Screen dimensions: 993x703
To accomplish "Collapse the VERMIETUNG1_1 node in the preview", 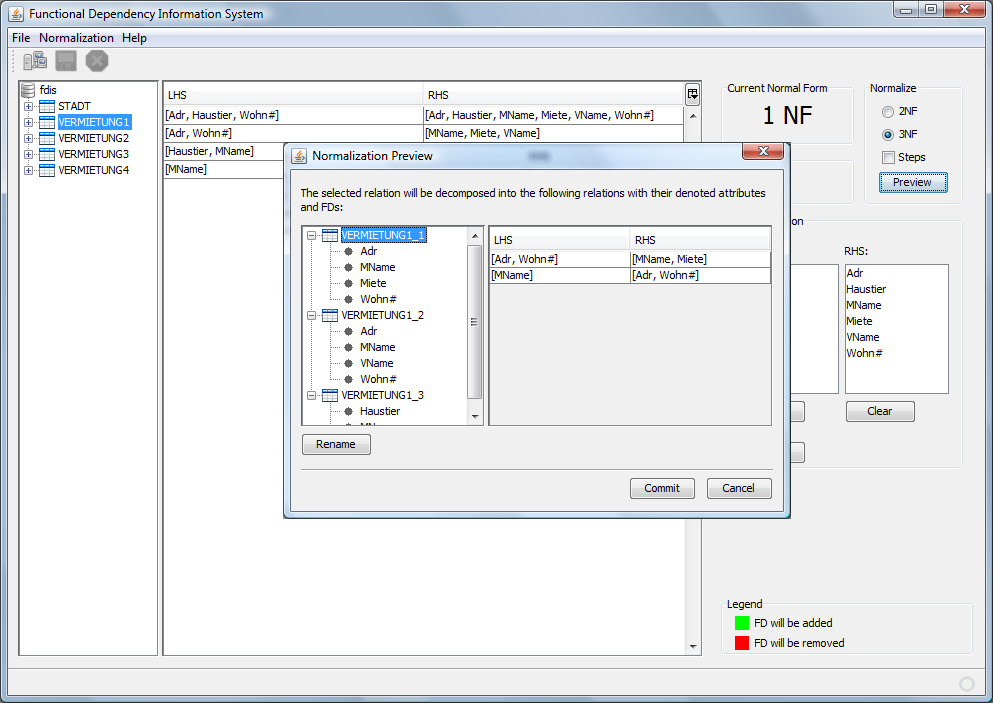I will 312,236.
